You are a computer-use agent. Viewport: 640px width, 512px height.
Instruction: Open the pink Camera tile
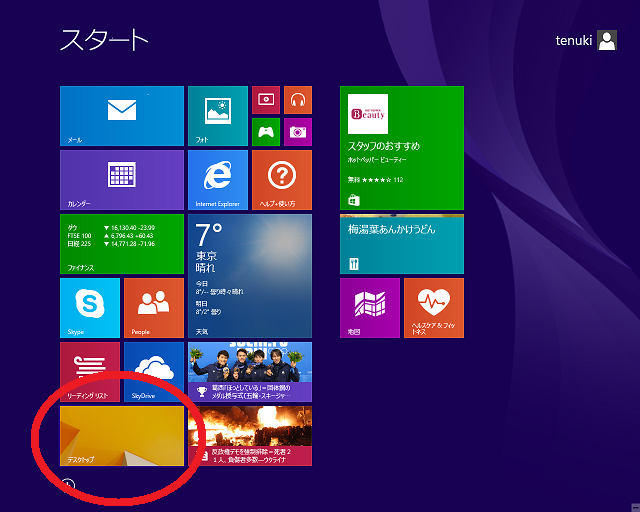coord(297,131)
